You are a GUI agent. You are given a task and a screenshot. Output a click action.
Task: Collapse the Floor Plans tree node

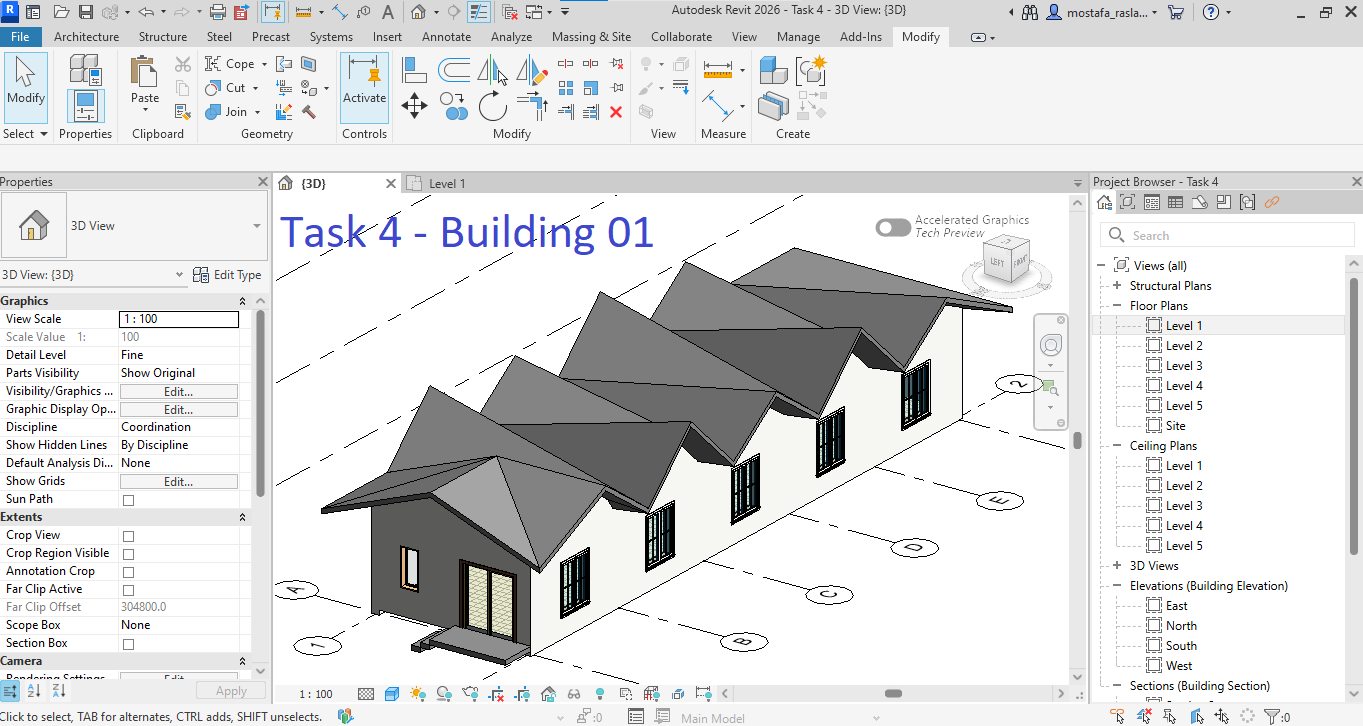(1117, 306)
